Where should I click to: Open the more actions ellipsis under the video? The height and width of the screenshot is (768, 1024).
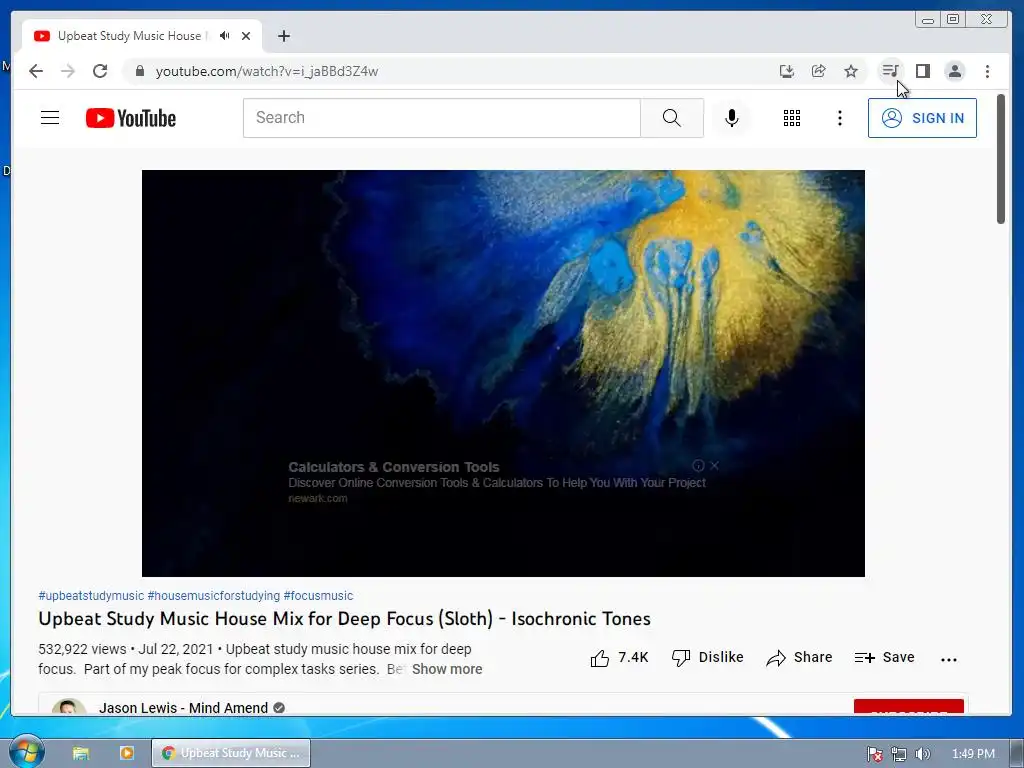pyautogui.click(x=949, y=660)
